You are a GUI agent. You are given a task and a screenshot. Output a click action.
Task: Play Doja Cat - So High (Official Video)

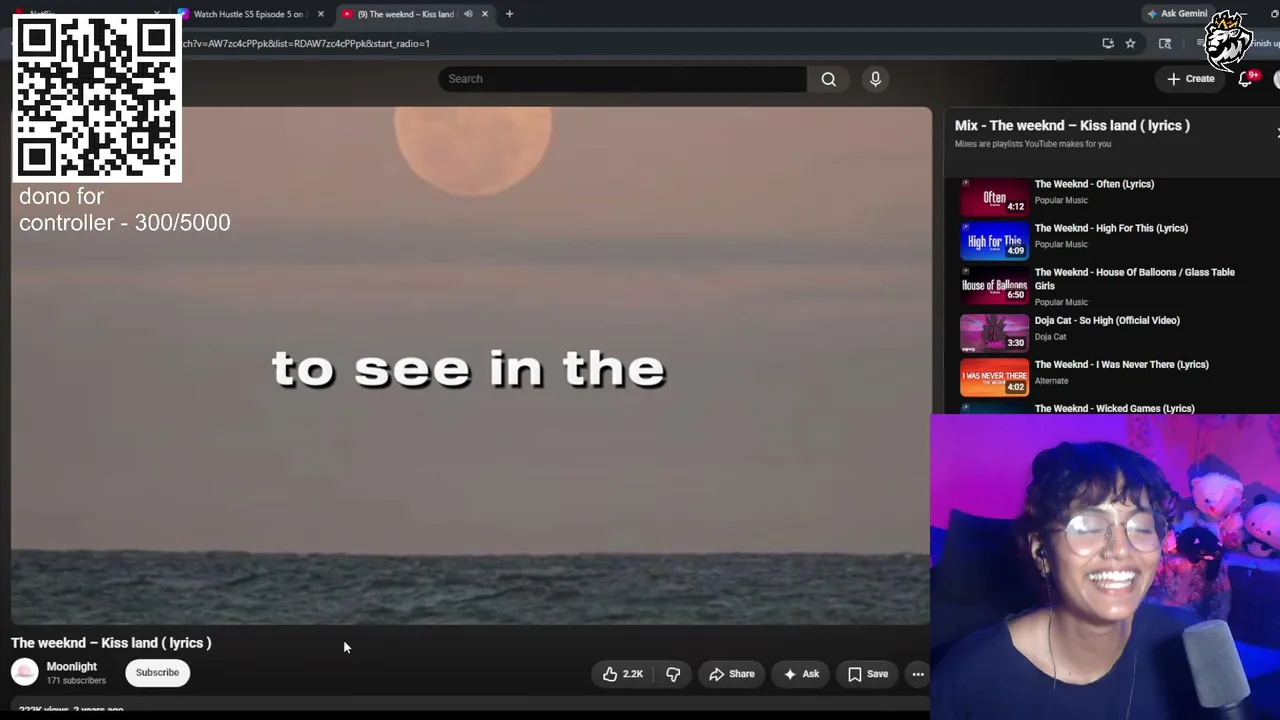tap(1107, 321)
